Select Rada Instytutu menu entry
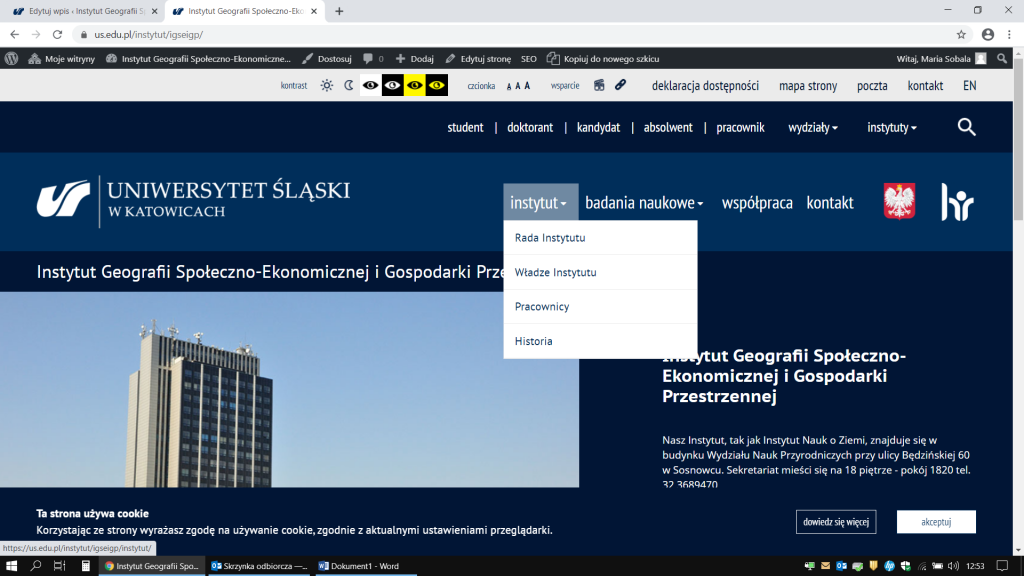The image size is (1024, 576). pos(600,238)
